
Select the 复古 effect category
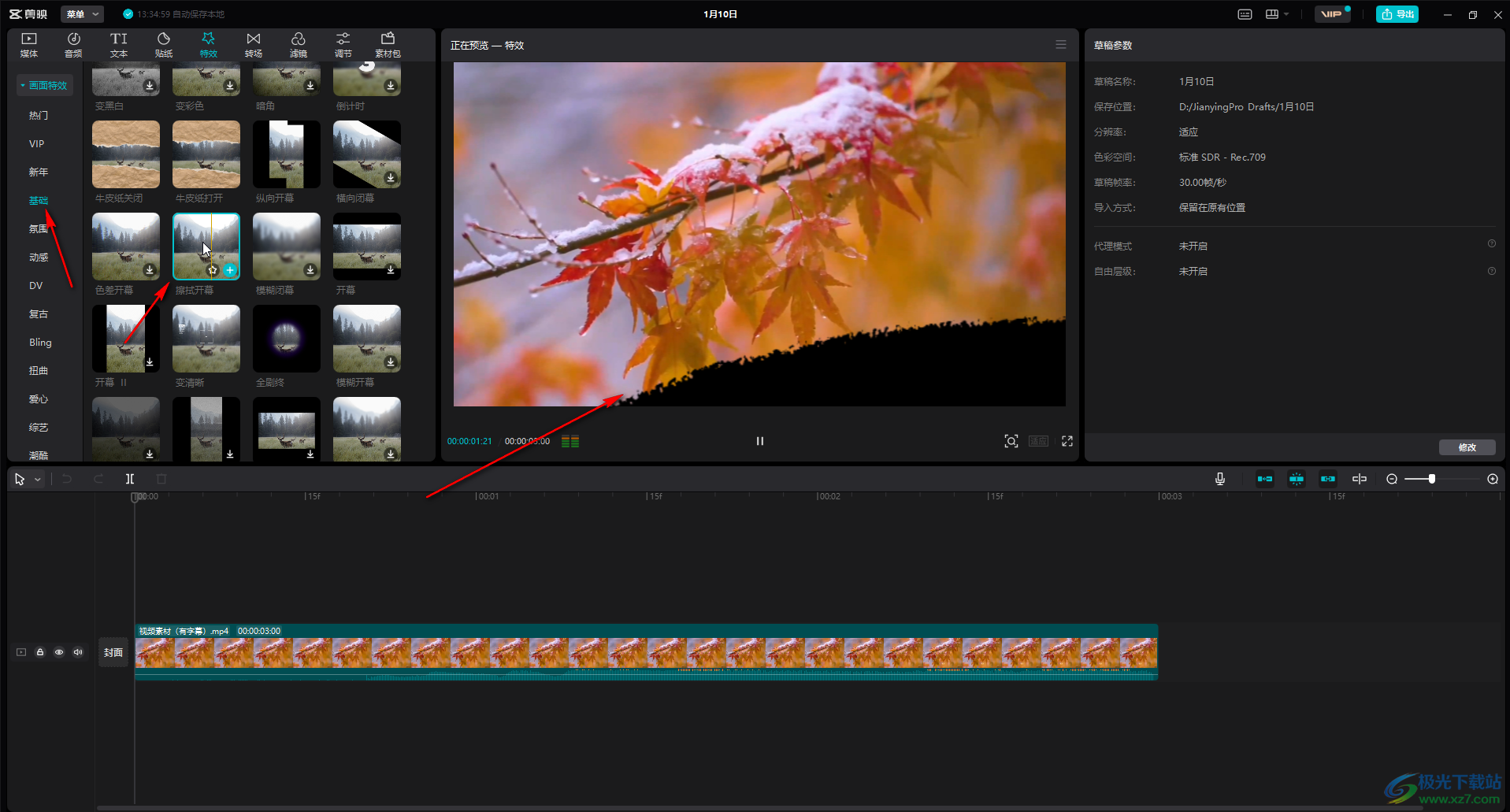(x=39, y=313)
